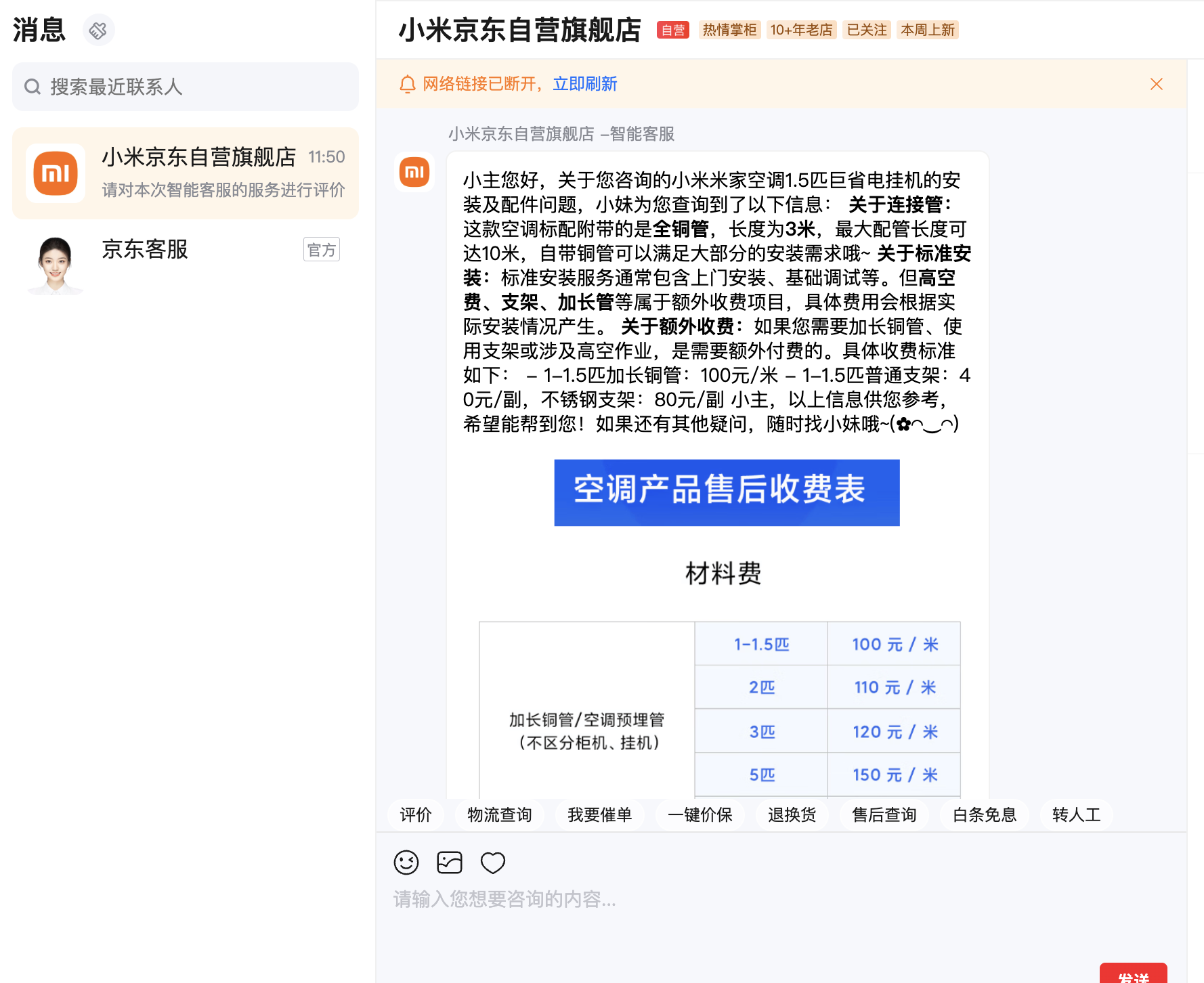Image resolution: width=1204 pixels, height=983 pixels.
Task: Click the heart icon in input toolbar
Action: tap(493, 863)
